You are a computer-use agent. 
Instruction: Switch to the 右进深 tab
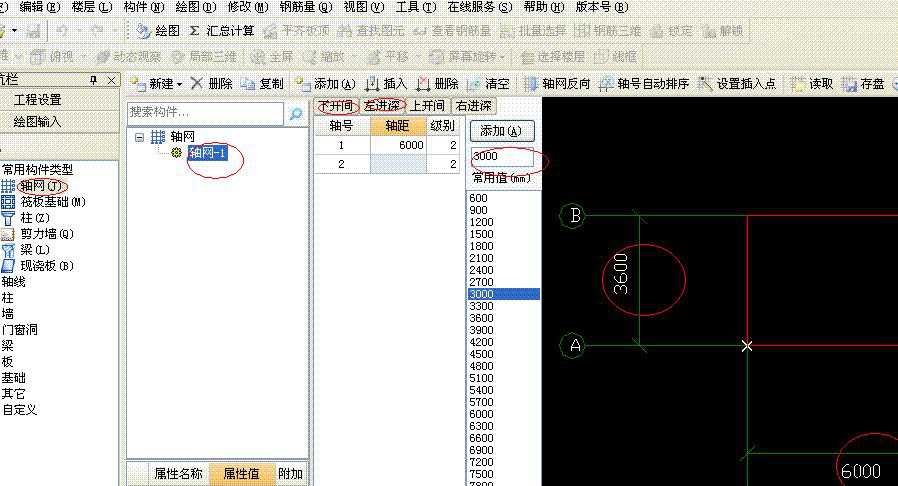tap(474, 106)
